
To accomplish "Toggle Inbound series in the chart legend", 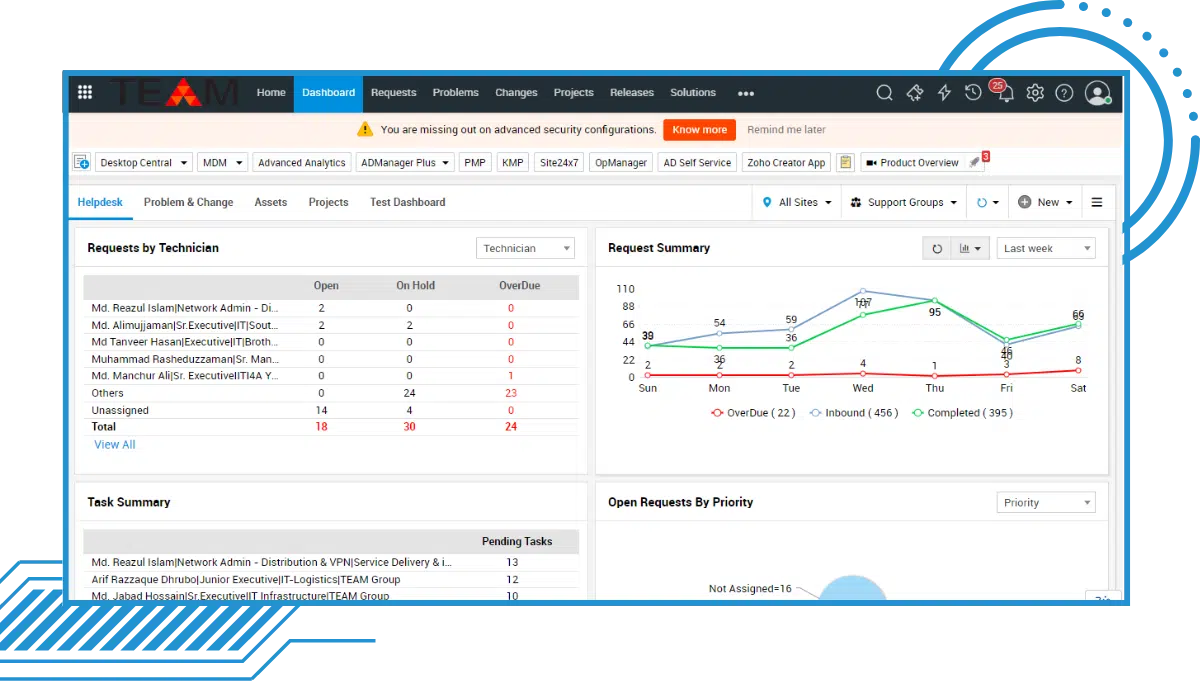I will click(854, 412).
